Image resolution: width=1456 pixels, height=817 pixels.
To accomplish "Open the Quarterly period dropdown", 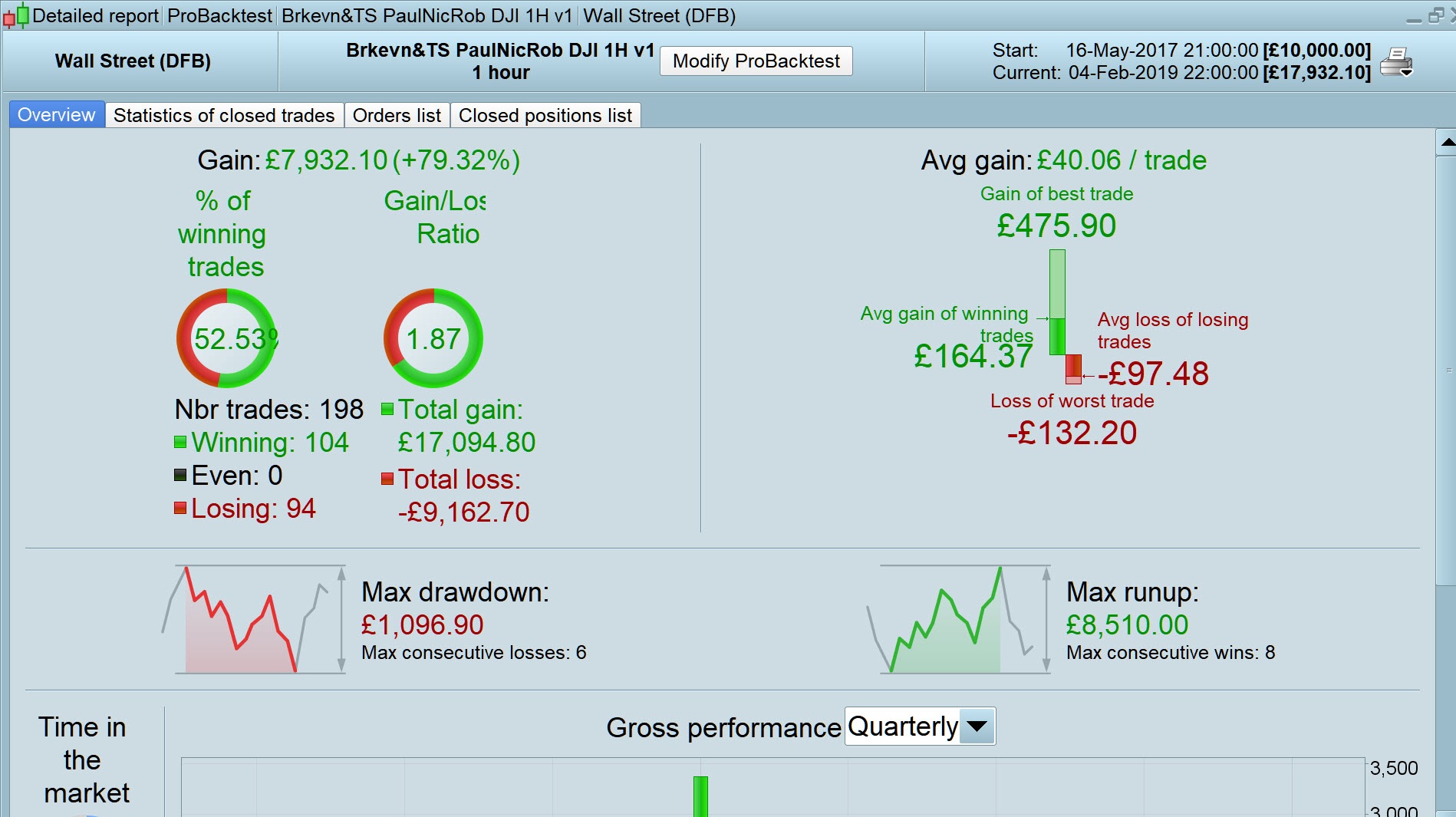I will 977,726.
